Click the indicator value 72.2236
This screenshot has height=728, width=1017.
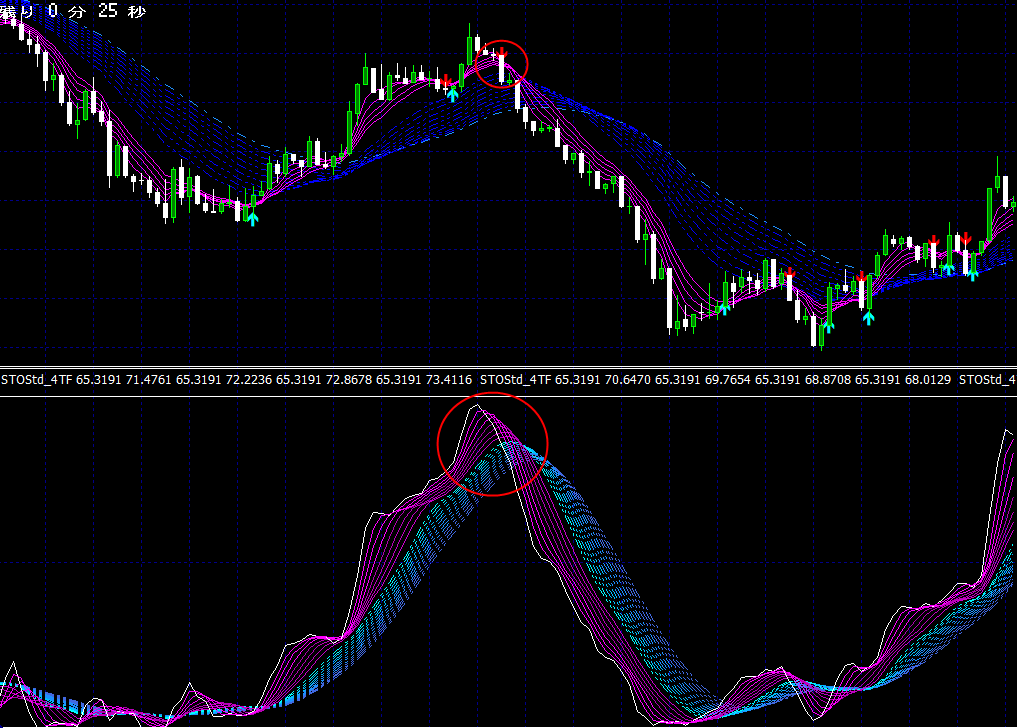click(248, 380)
